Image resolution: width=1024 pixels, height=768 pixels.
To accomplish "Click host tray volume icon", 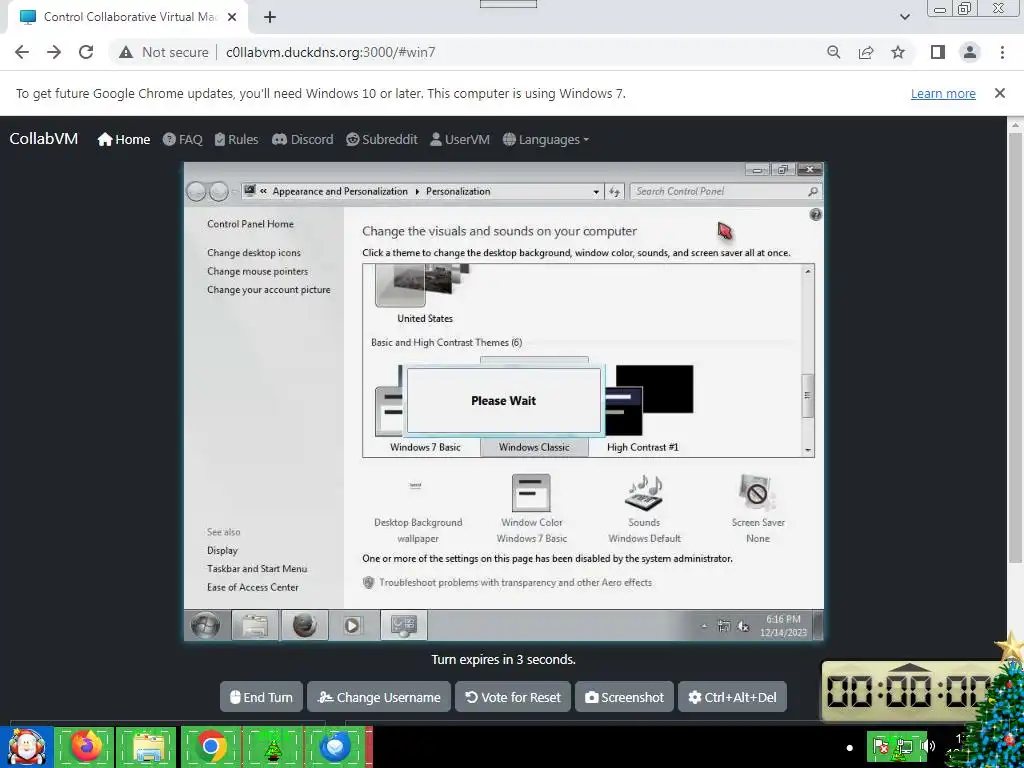I will pyautogui.click(x=929, y=746).
